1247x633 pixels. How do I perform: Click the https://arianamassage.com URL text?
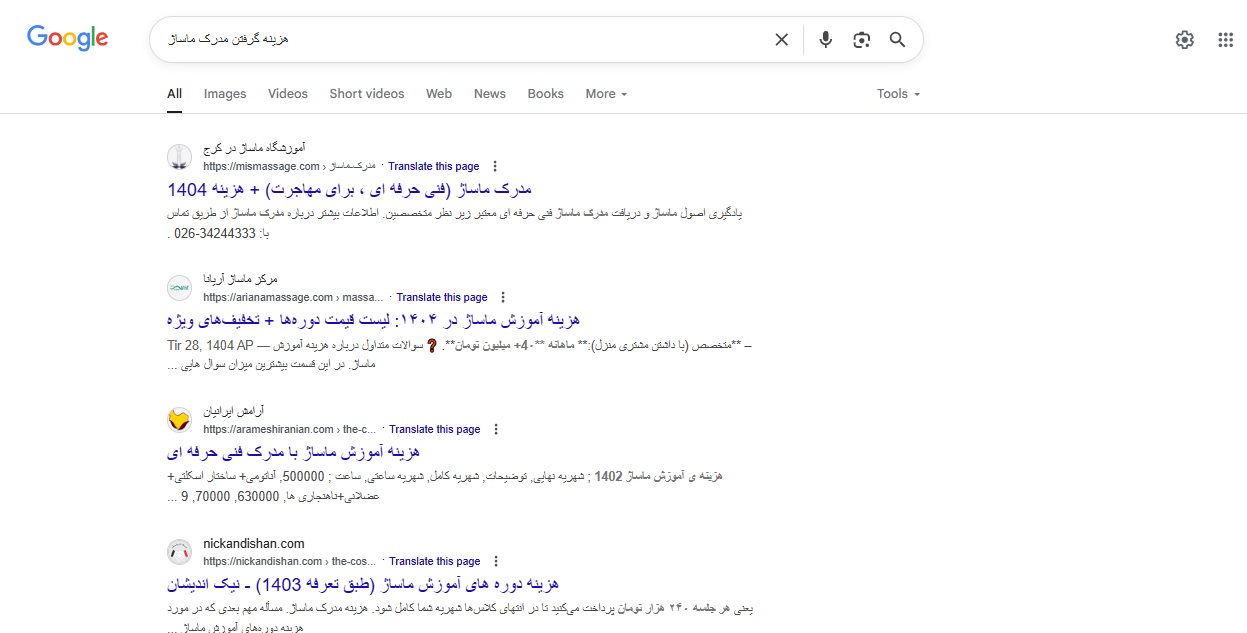268,297
